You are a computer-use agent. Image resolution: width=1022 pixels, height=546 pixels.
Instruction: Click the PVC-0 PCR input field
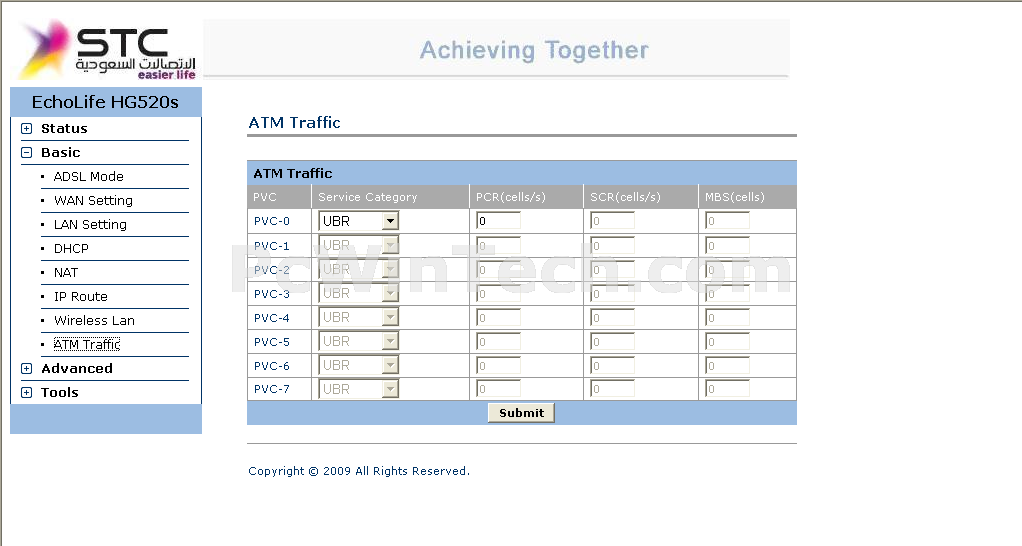coord(499,221)
